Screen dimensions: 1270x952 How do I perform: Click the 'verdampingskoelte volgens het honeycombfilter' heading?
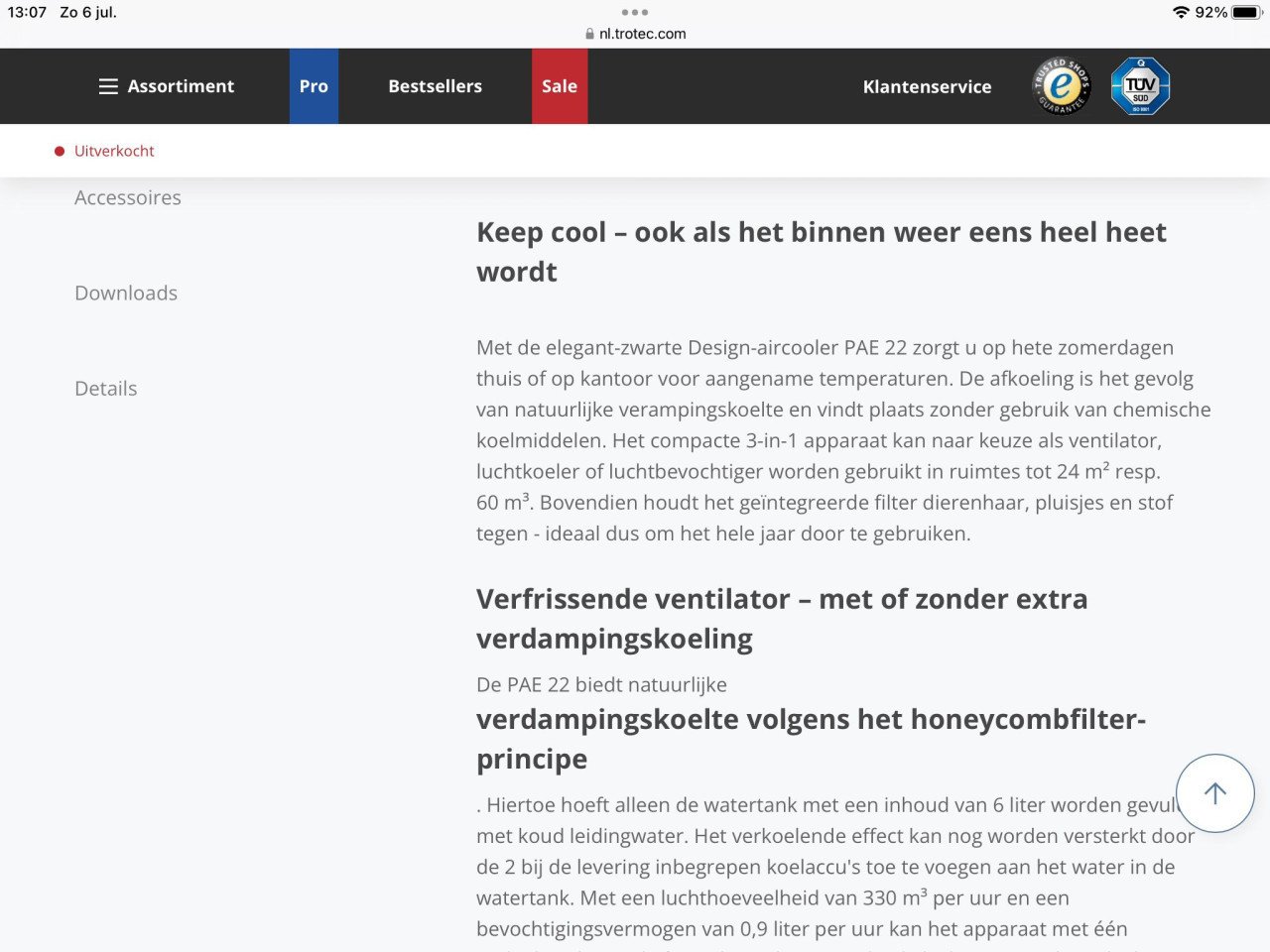[811, 739]
